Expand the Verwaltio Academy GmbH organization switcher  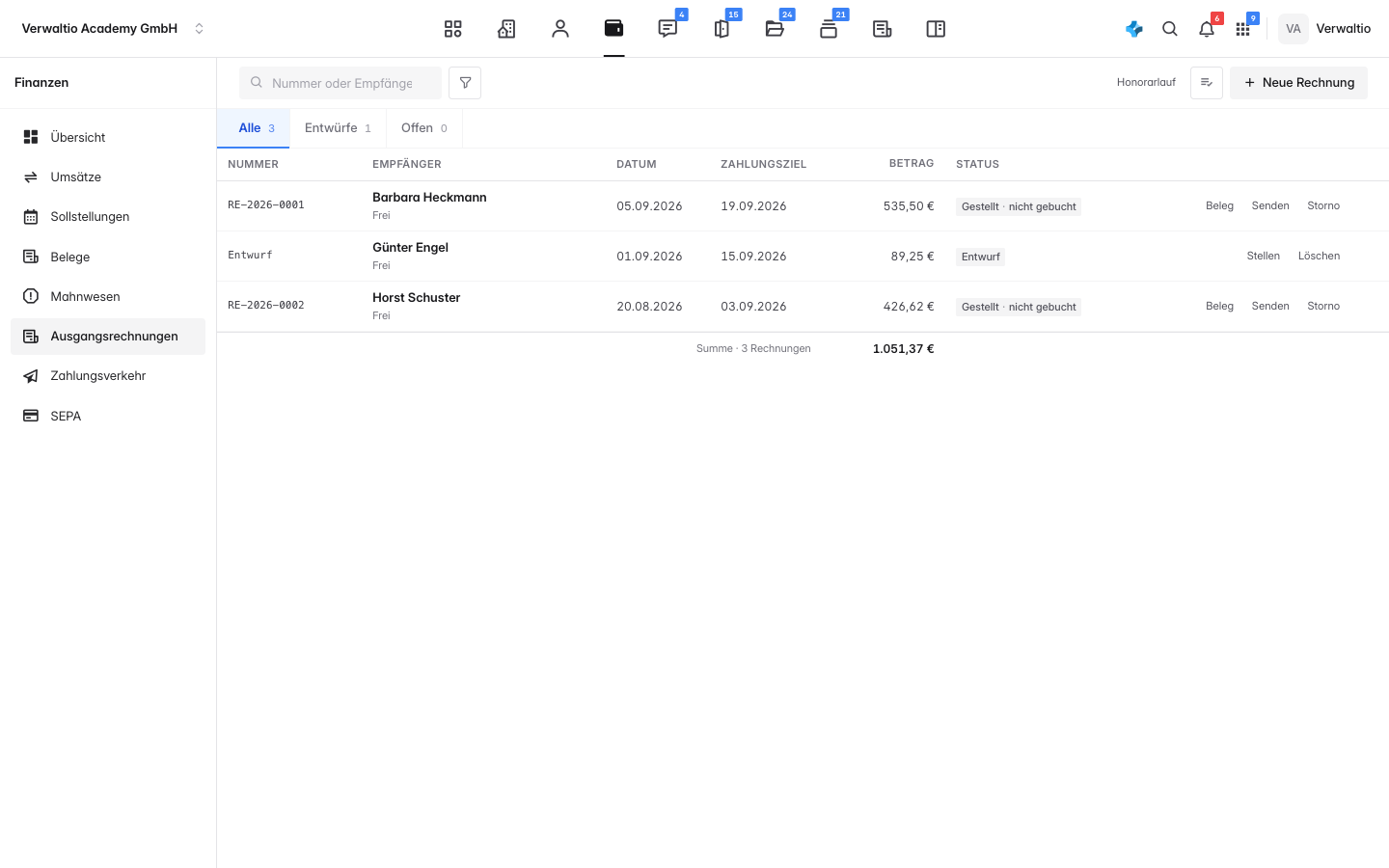pos(113,29)
